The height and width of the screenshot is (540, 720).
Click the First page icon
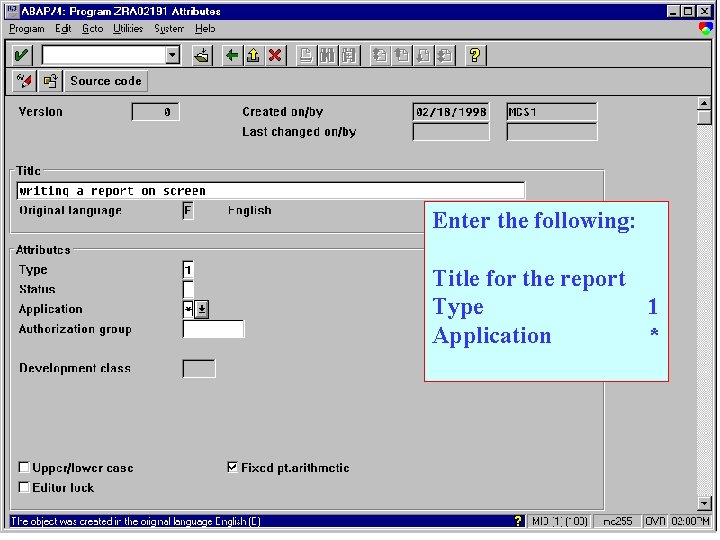(380, 56)
